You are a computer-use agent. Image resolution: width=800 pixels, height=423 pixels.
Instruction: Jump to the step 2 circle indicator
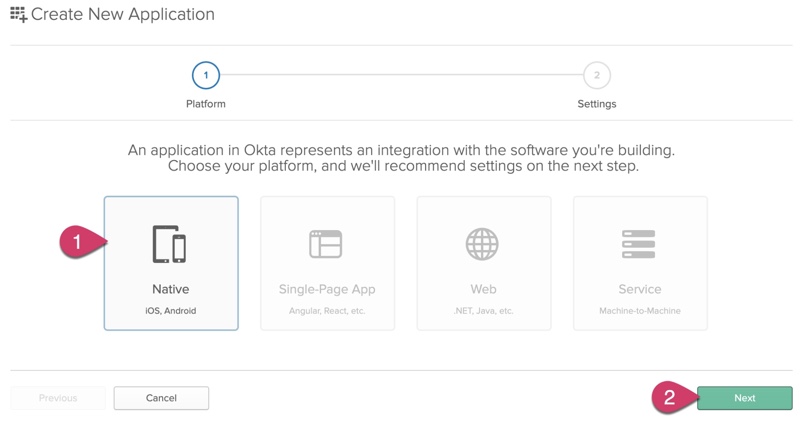pyautogui.click(x=597, y=75)
